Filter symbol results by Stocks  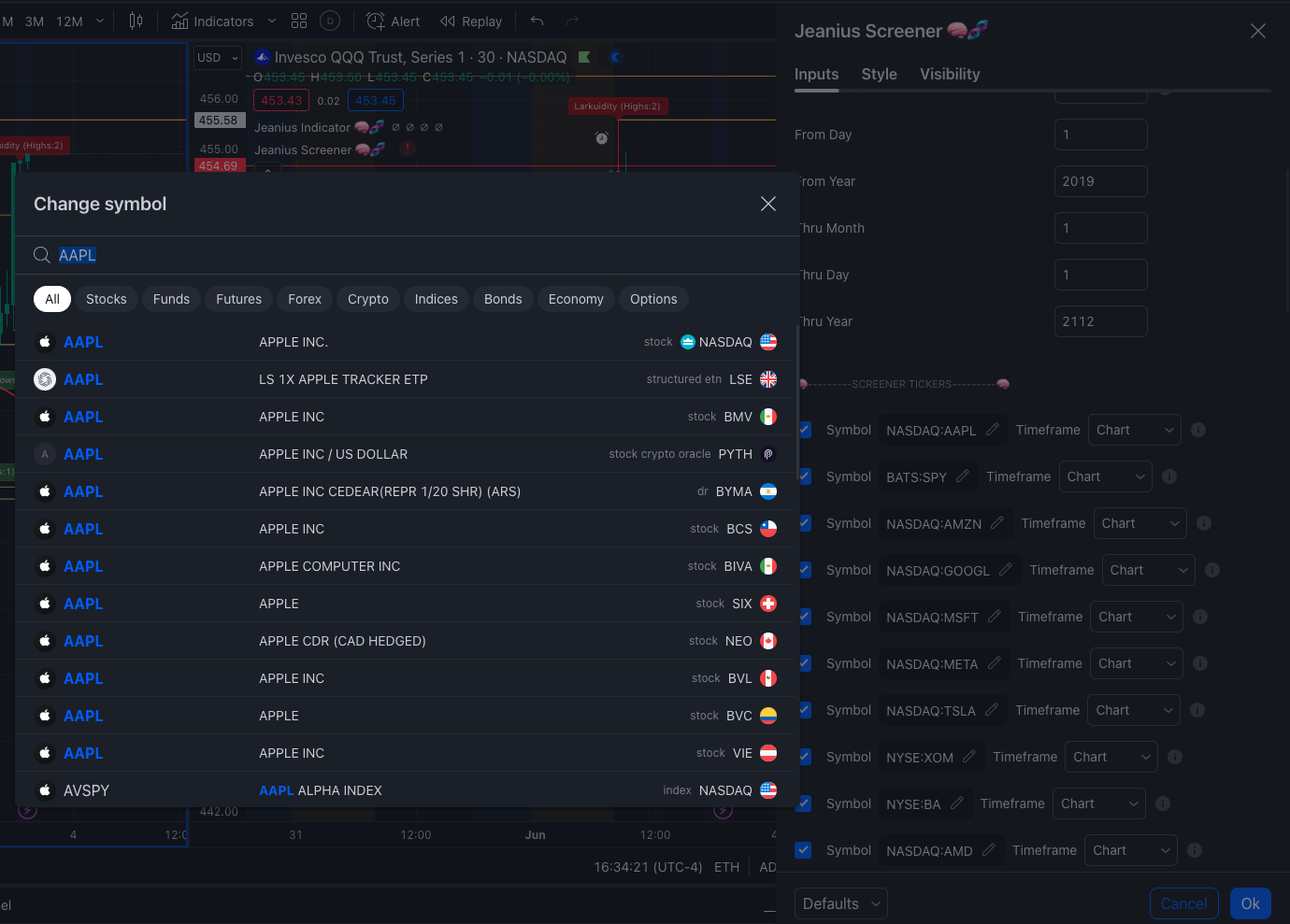tap(107, 299)
